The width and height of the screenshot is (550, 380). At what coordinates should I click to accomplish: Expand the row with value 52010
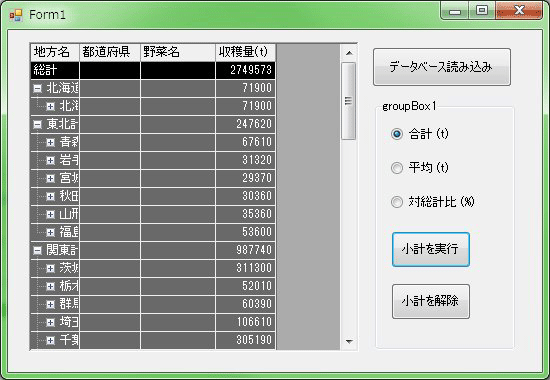51,286
